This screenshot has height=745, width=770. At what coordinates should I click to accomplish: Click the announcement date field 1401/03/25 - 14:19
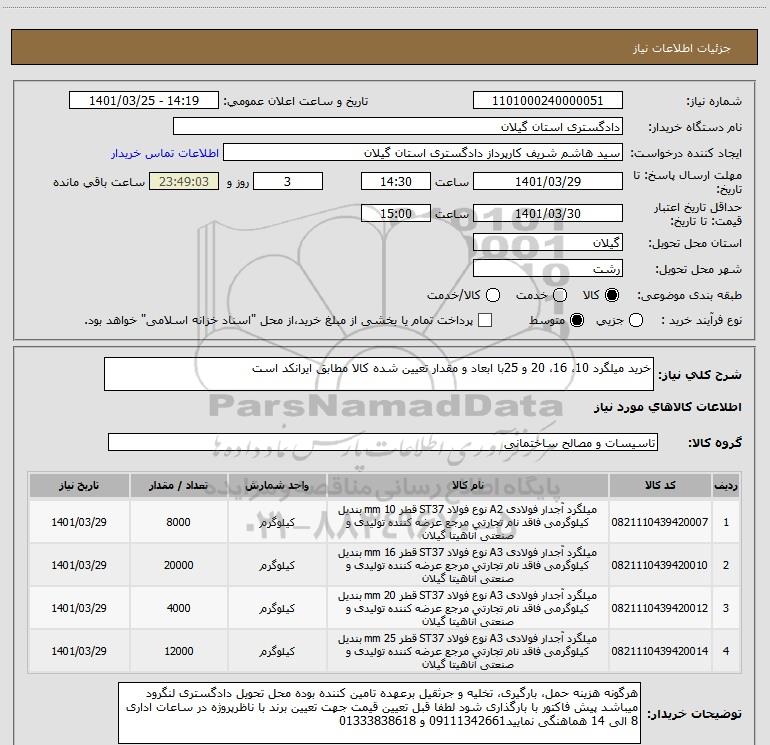pos(144,100)
